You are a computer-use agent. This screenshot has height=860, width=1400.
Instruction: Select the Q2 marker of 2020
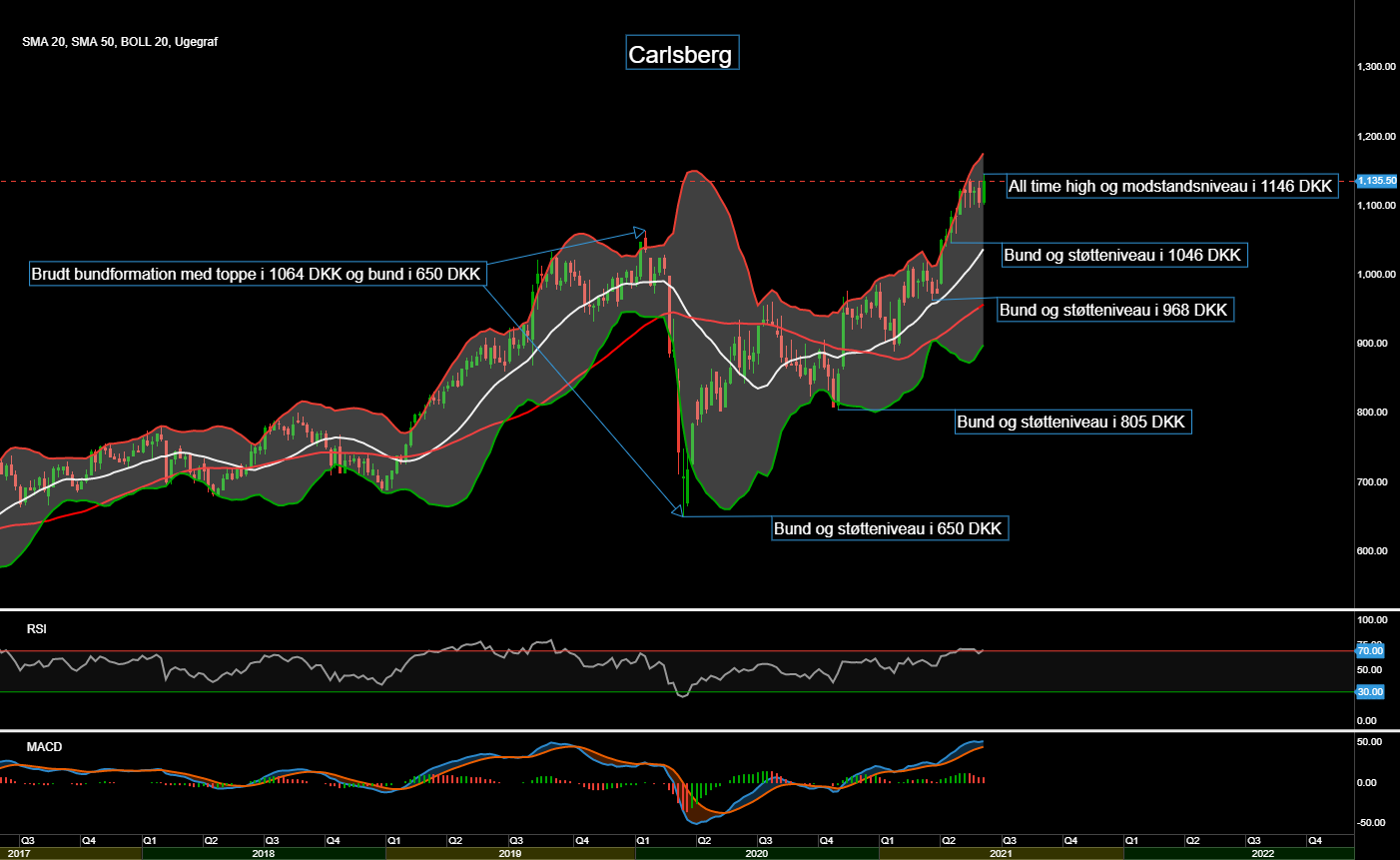pos(704,841)
